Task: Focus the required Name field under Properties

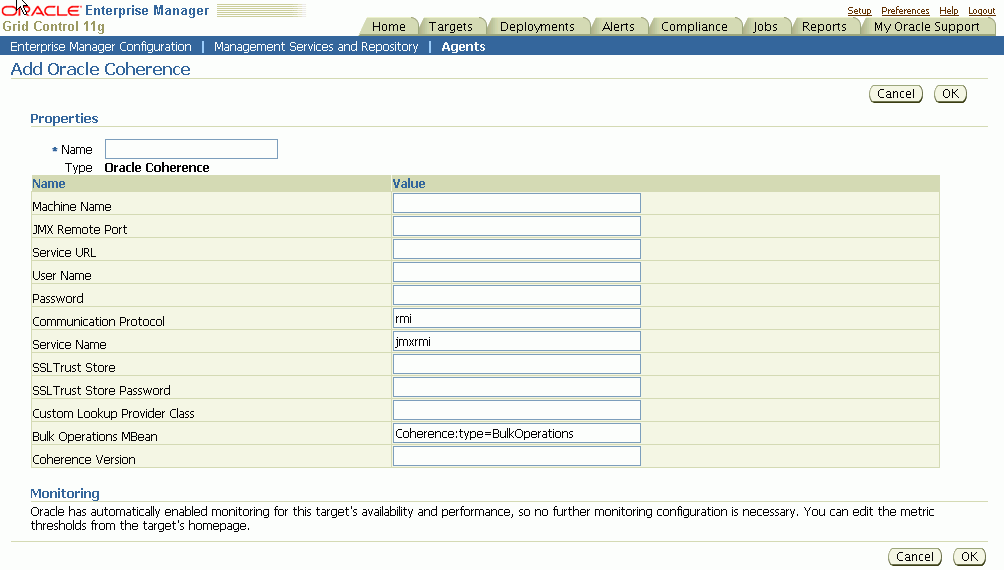Action: tap(191, 149)
